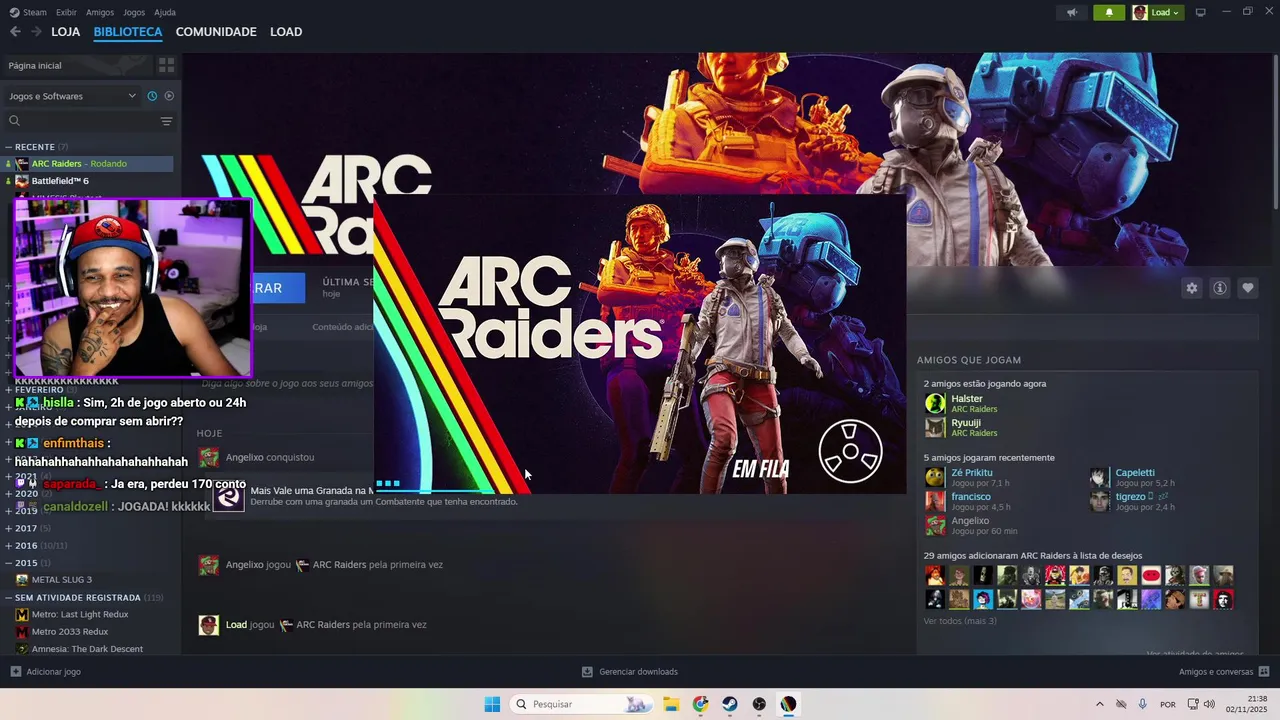Select ARC Raiders in the library list
The image size is (1280, 720).
[88, 164]
